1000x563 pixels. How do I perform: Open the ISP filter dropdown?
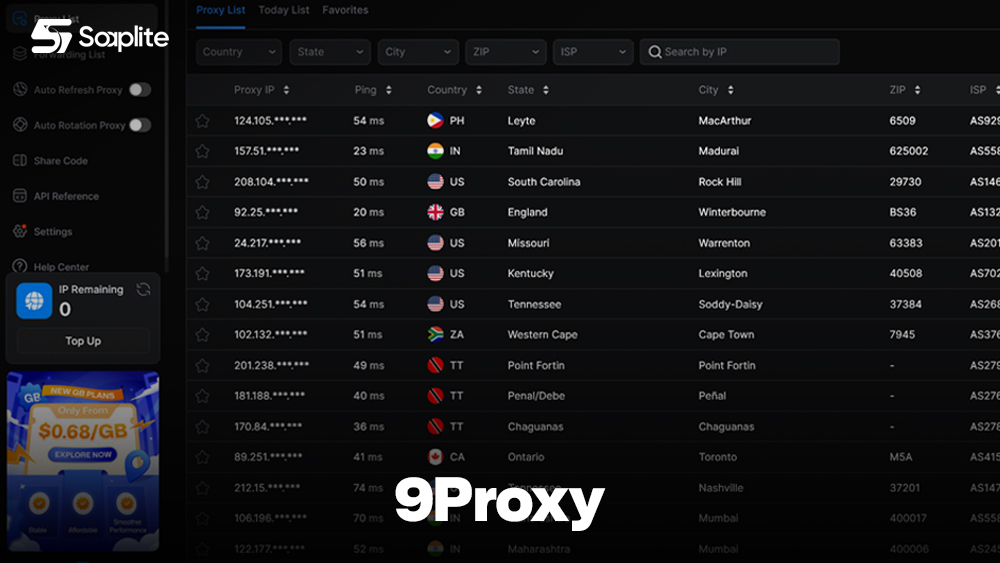[593, 52]
